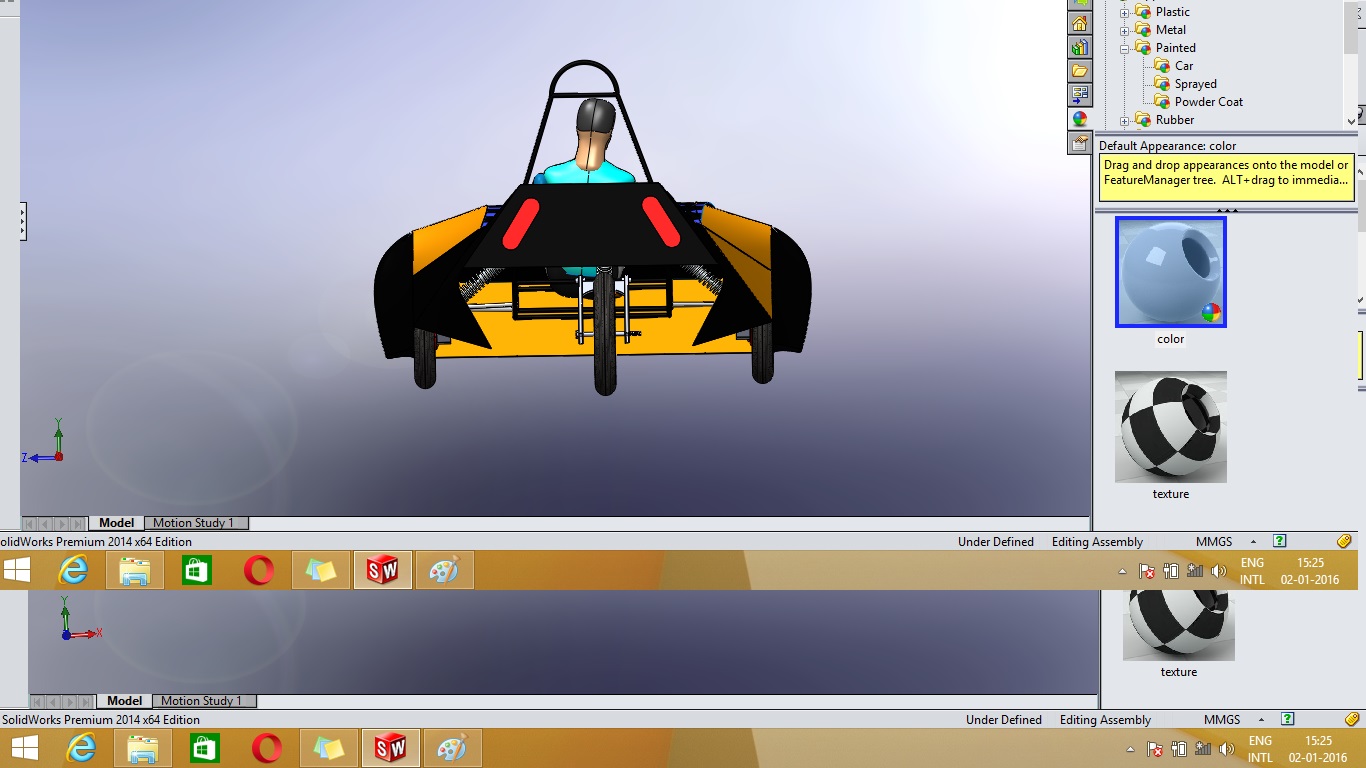1366x768 pixels.
Task: Open Action Center flag on upper taskbar
Action: point(1149,572)
